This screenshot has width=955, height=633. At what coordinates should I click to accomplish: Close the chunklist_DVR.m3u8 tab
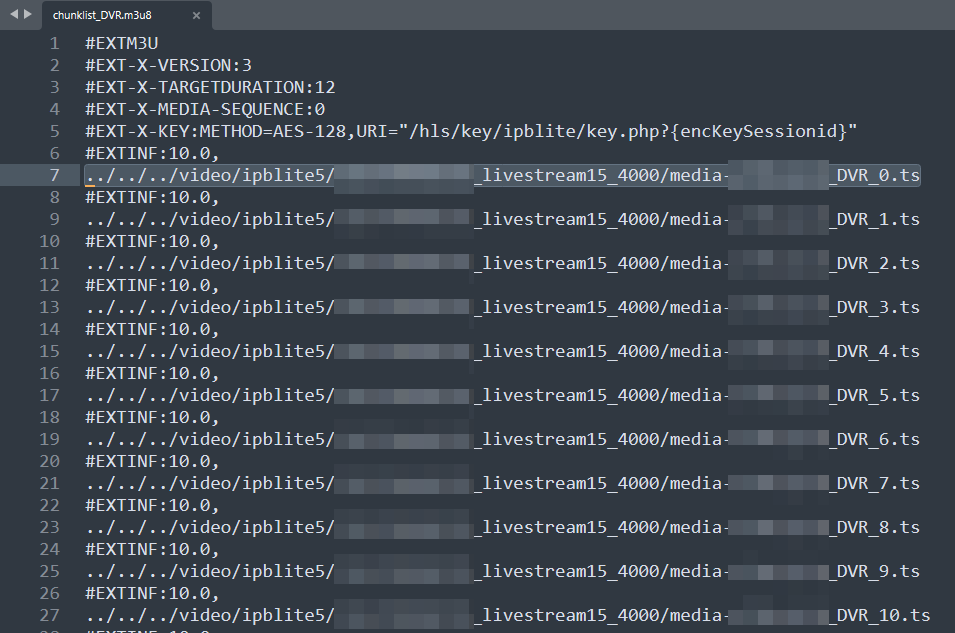pyautogui.click(x=196, y=16)
